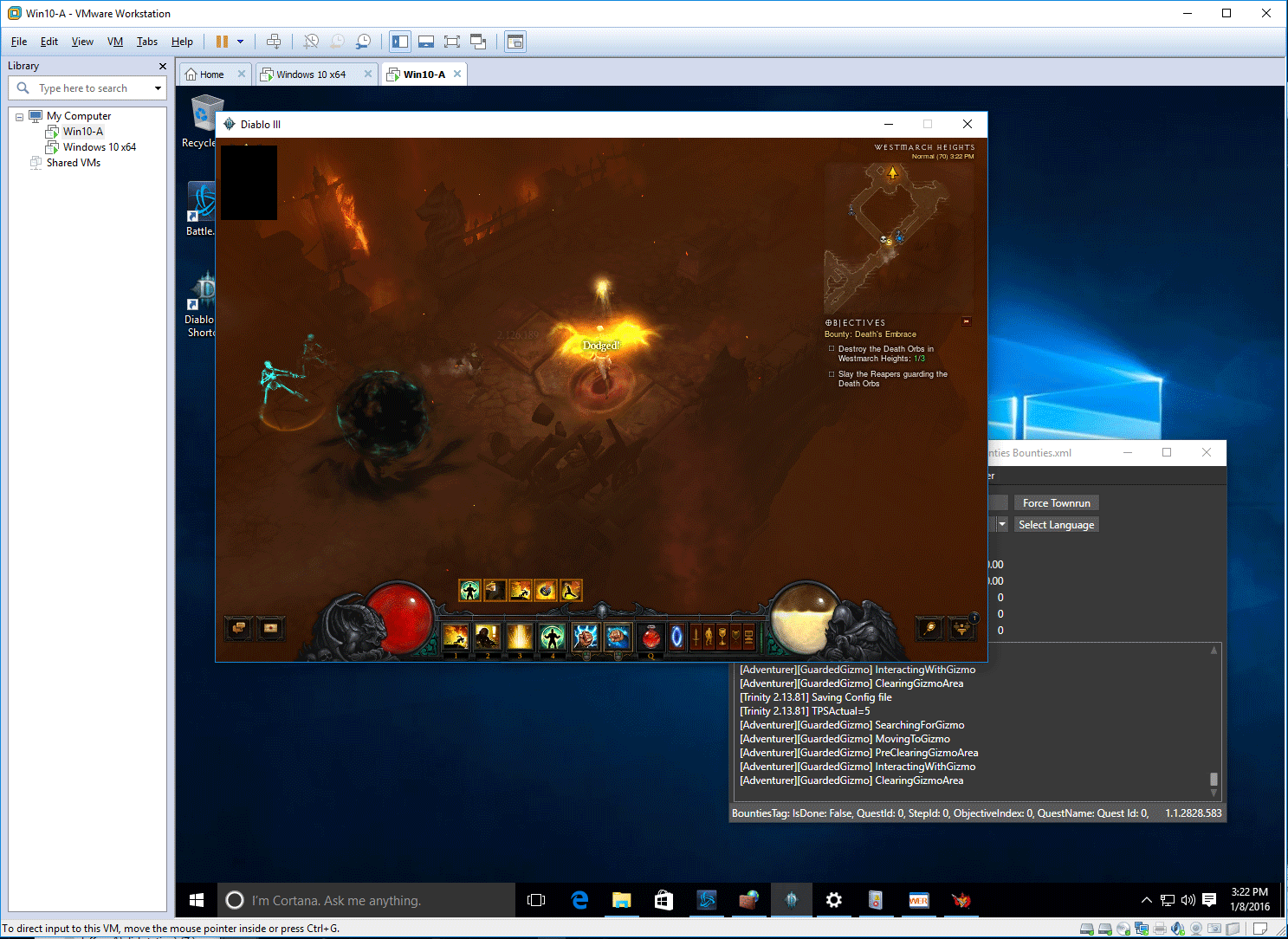
Task: Open the Windows Start button
Action: (x=197, y=901)
